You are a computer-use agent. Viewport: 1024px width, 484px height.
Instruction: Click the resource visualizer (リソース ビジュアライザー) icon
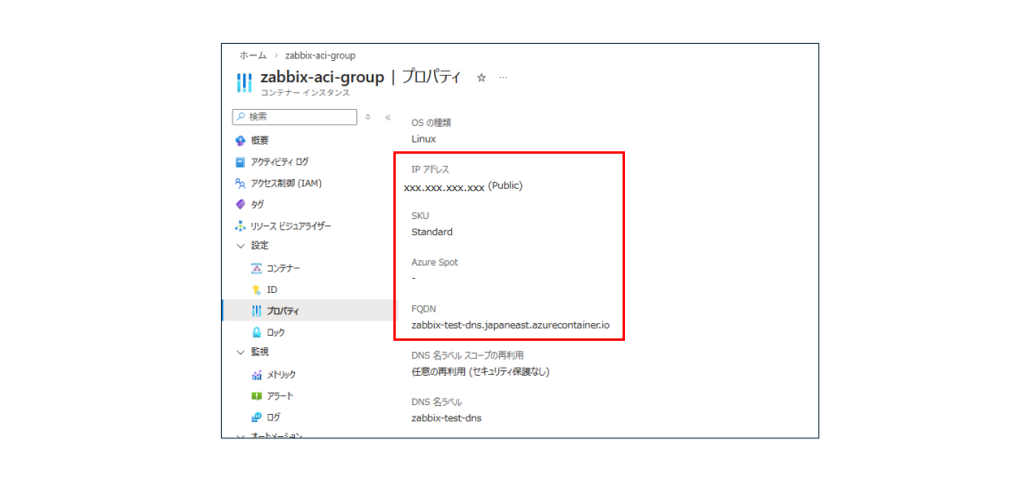pos(240,226)
